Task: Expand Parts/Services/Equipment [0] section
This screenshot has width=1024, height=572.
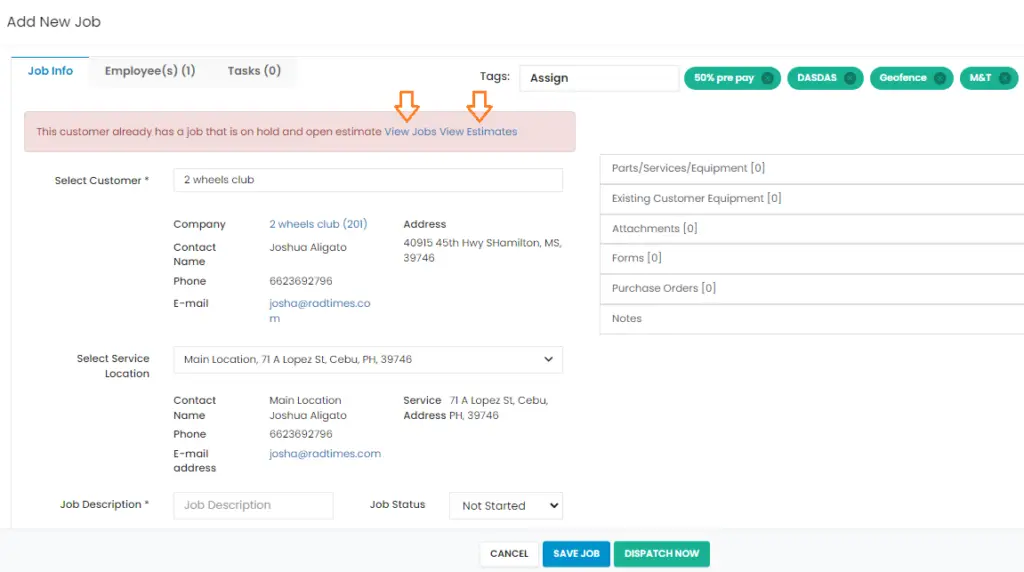Action: [x=812, y=168]
